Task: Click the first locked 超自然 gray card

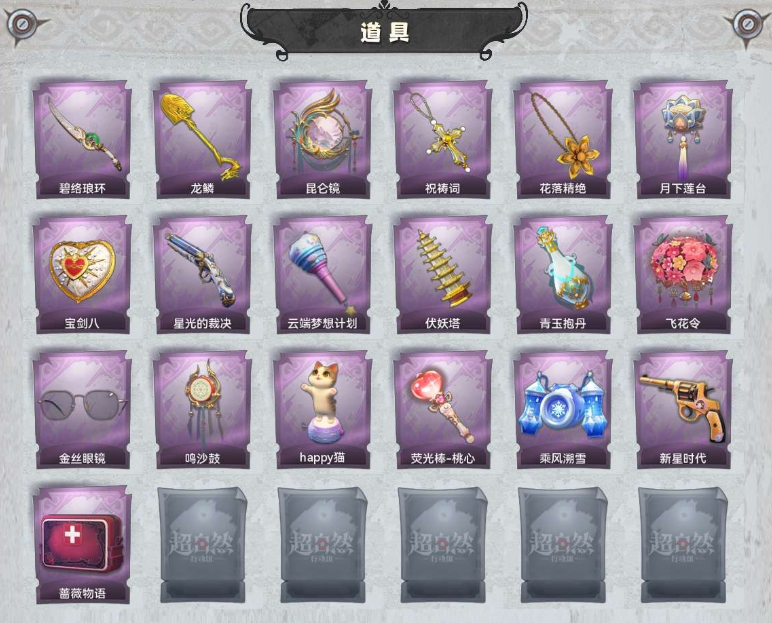Action: point(202,545)
